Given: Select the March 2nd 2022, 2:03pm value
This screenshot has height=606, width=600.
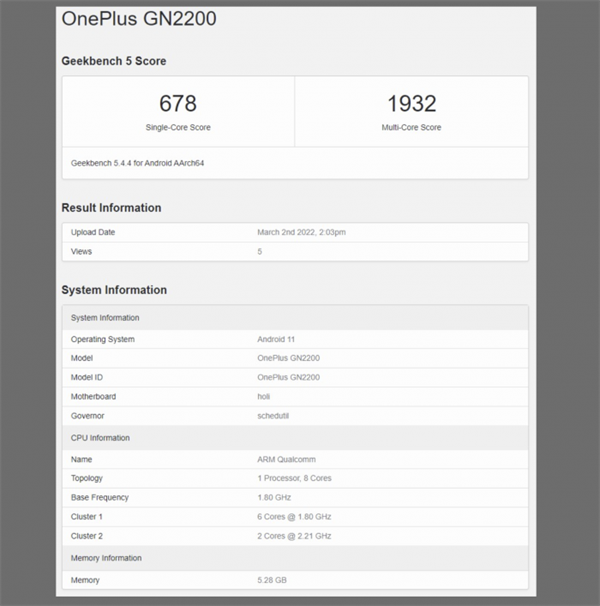Looking at the screenshot, I should coord(302,232).
